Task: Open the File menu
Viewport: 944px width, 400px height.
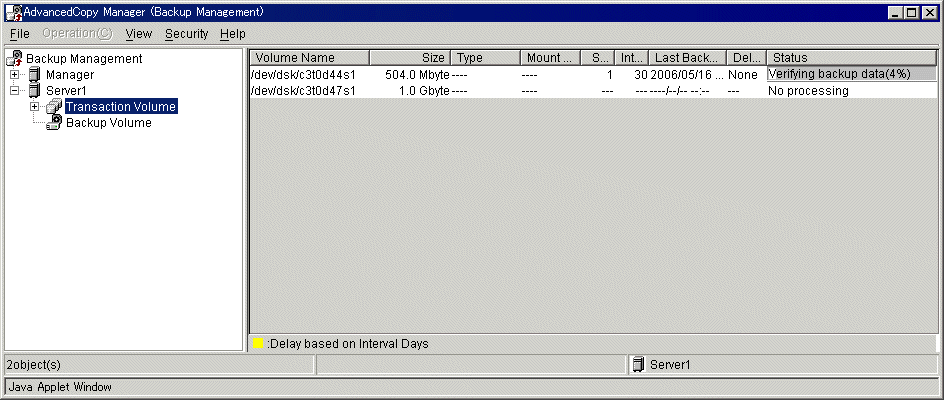Action: click(x=20, y=34)
